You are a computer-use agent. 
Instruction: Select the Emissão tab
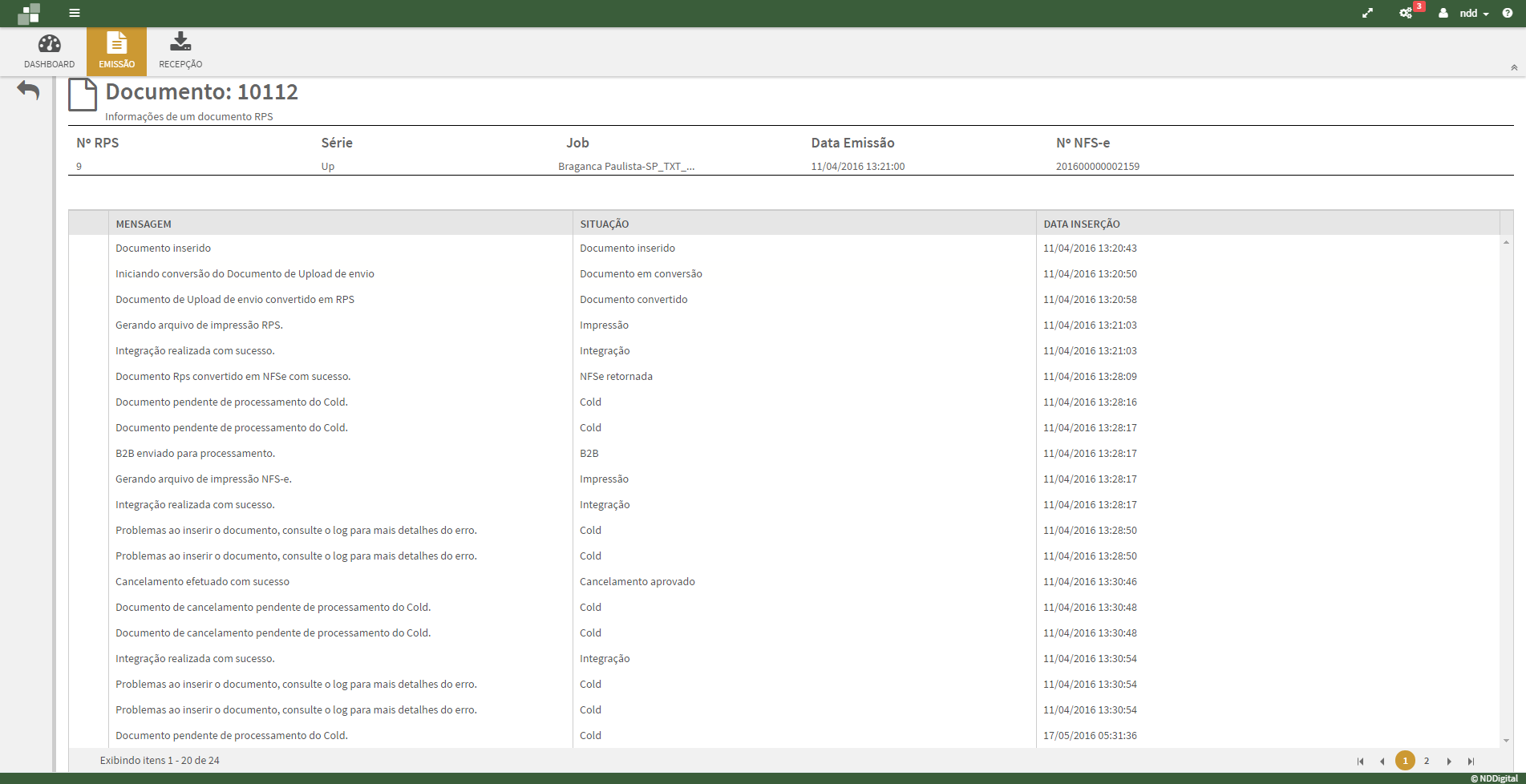click(117, 51)
